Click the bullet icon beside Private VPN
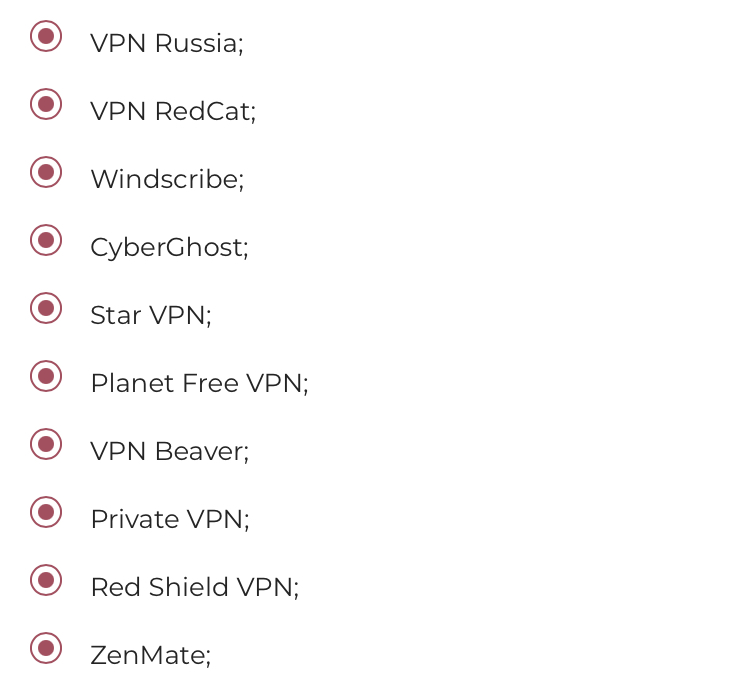This screenshot has width=750, height=700. point(46,512)
